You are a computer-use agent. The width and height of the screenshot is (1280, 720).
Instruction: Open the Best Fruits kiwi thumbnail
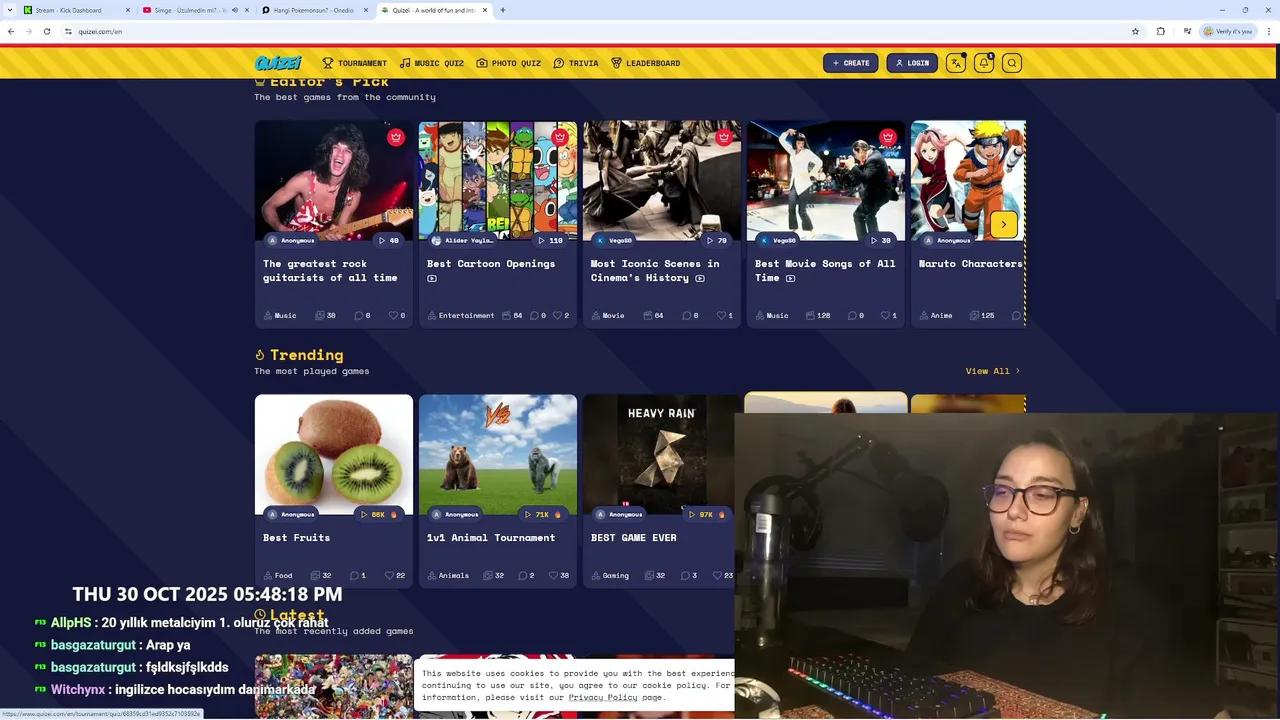tap(333, 455)
